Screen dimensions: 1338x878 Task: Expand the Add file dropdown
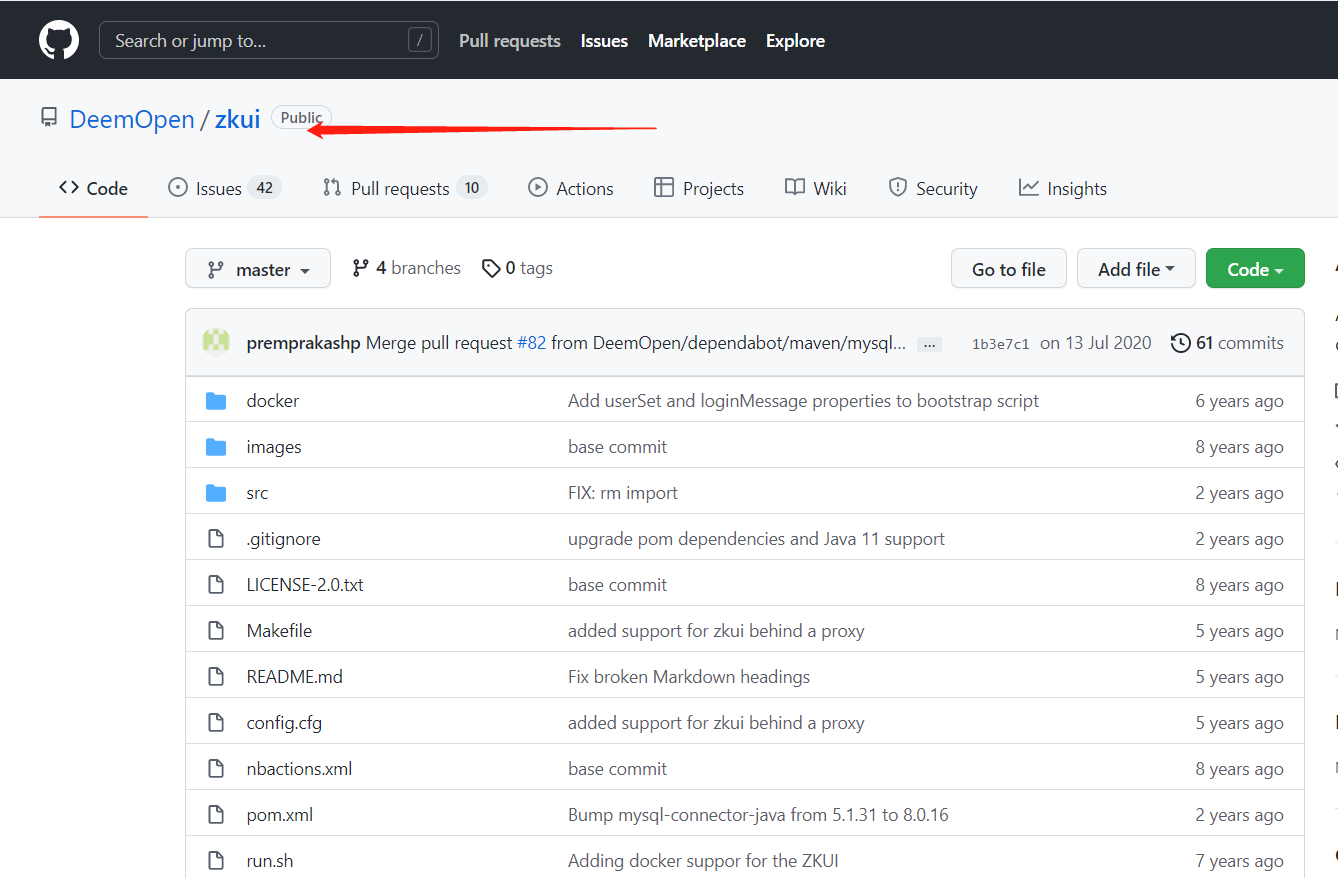(x=1136, y=269)
